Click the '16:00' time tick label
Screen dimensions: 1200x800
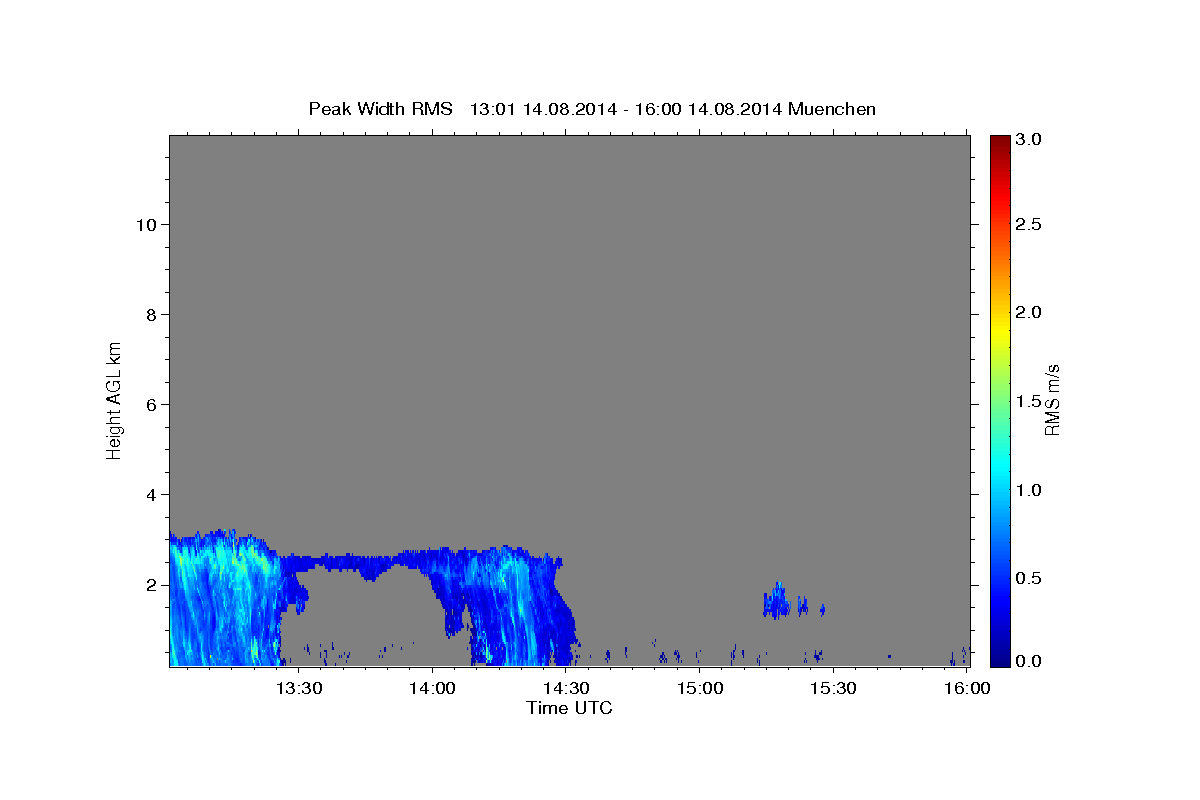pos(967,688)
